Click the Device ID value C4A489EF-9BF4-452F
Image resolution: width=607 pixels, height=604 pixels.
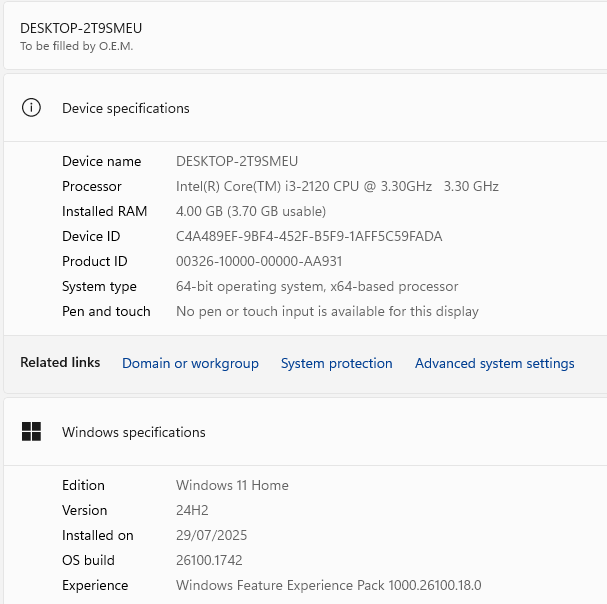coord(309,236)
